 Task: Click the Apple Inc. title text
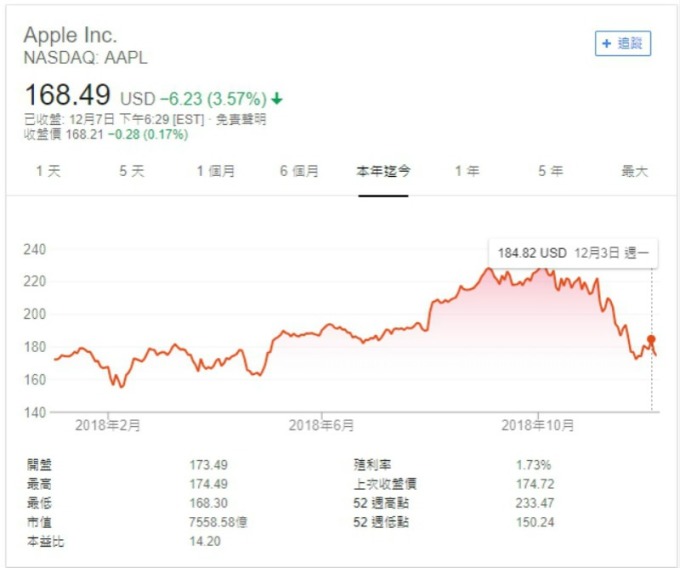70,35
